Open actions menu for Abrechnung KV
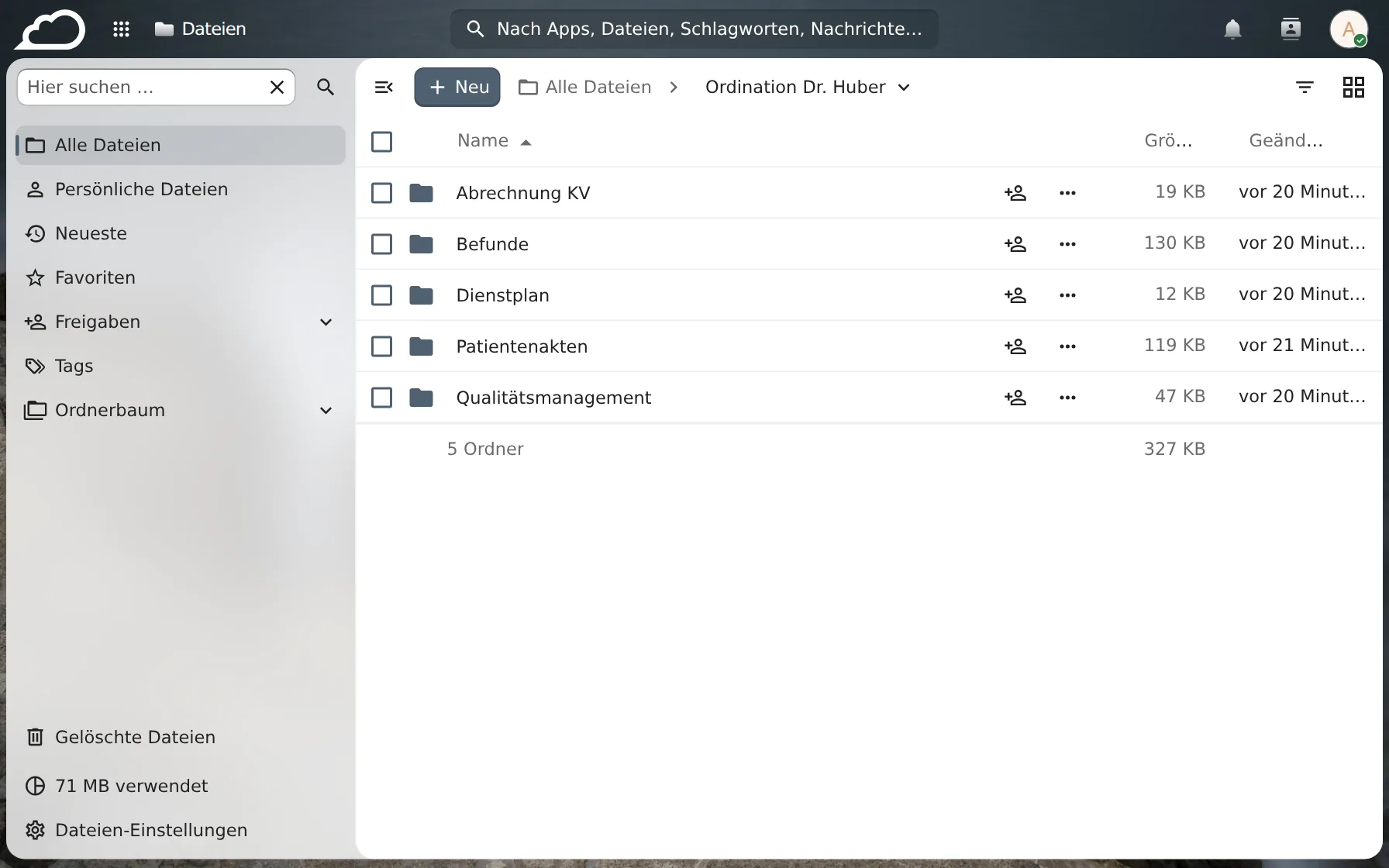This screenshot has width=1389, height=868. [1067, 193]
